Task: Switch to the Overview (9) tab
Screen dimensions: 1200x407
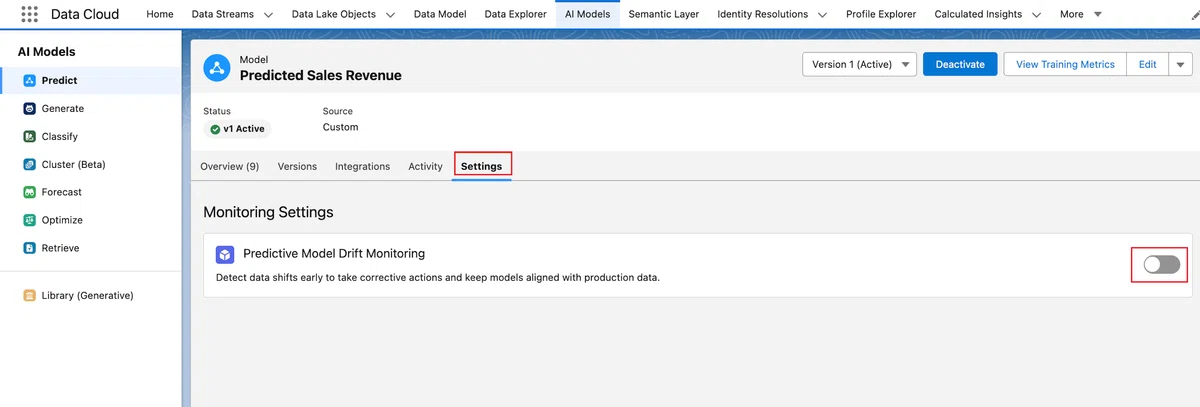Action: point(230,166)
